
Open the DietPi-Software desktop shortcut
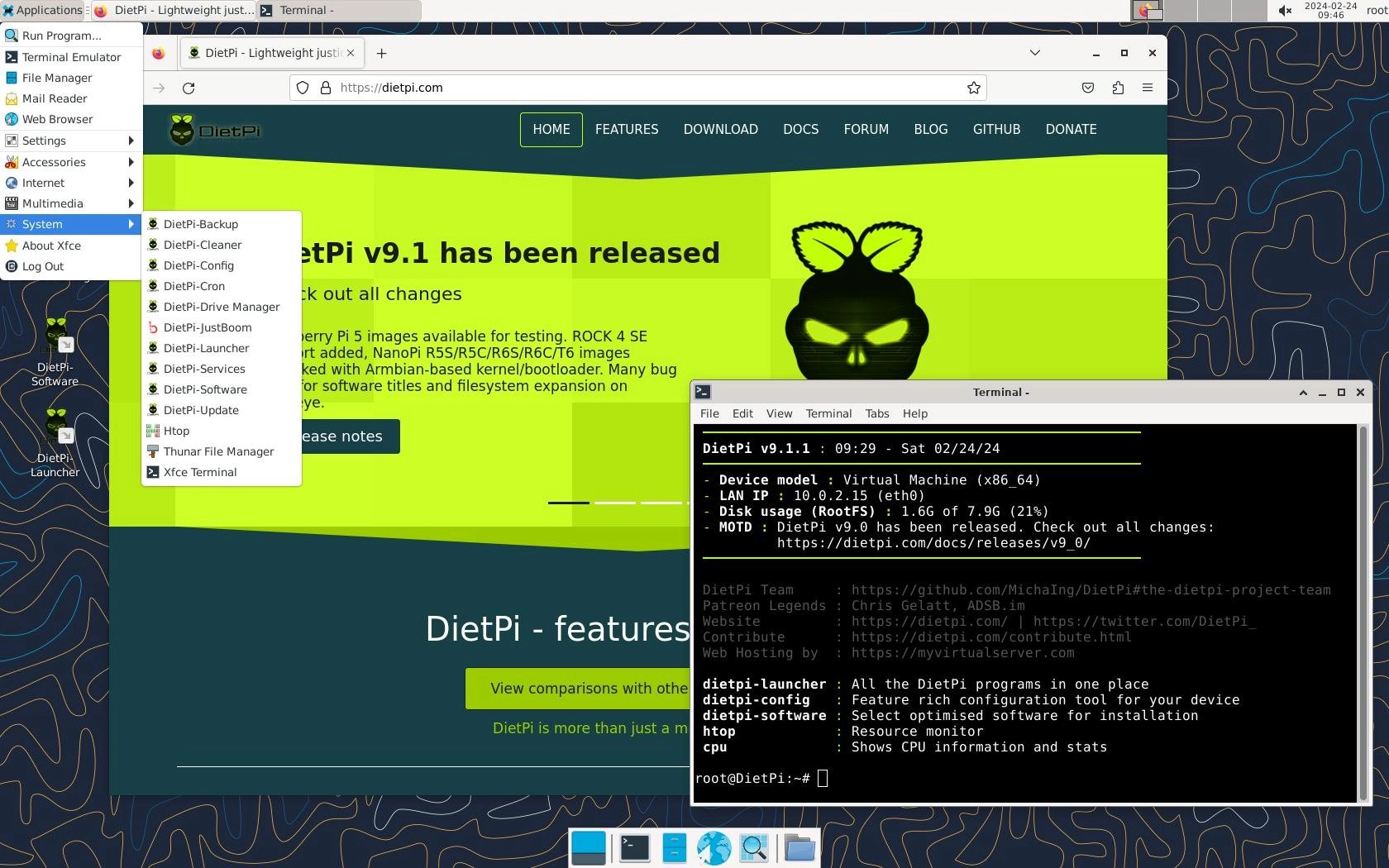coord(55,351)
